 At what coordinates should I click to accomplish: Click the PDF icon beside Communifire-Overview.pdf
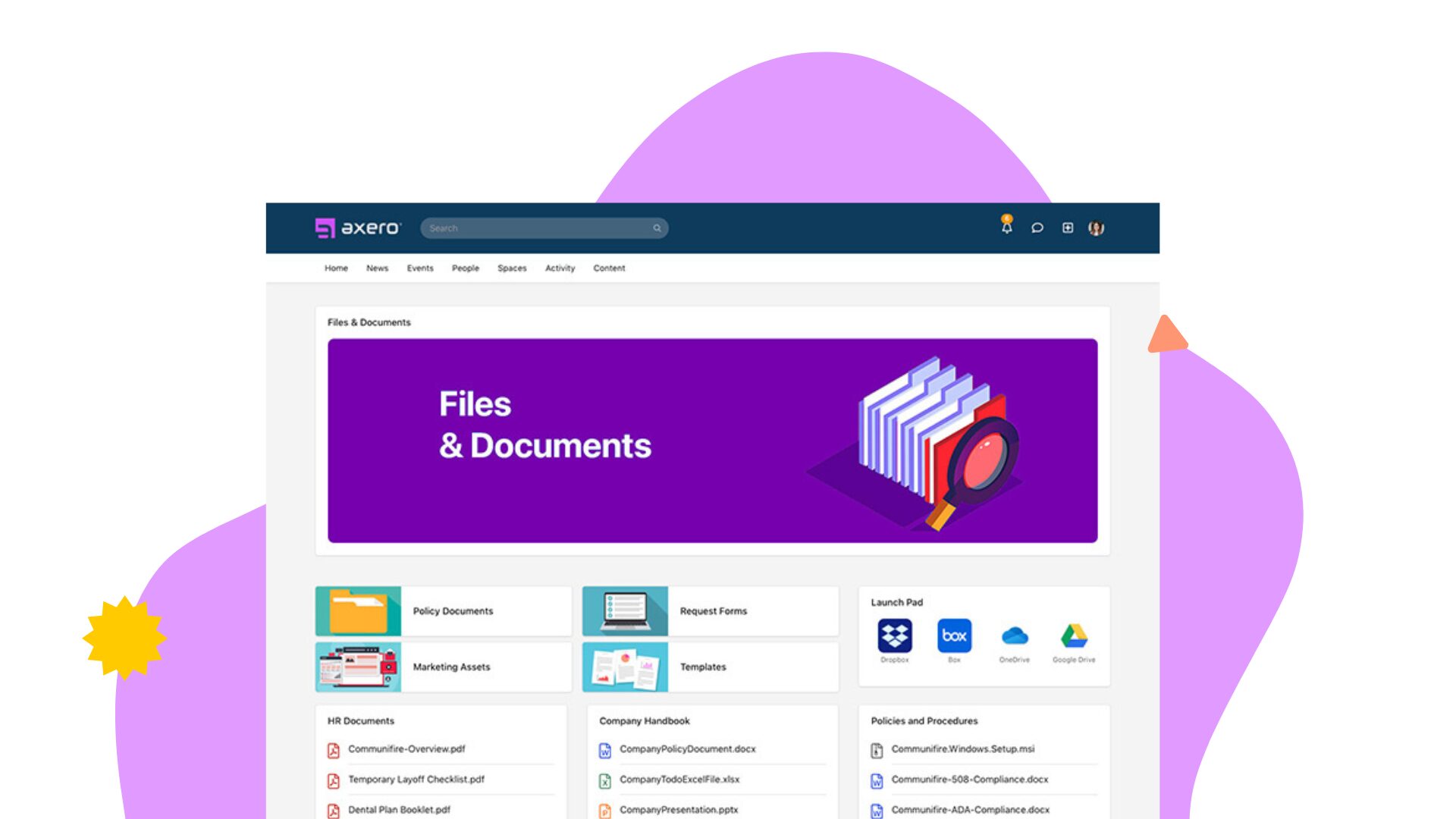coord(334,749)
